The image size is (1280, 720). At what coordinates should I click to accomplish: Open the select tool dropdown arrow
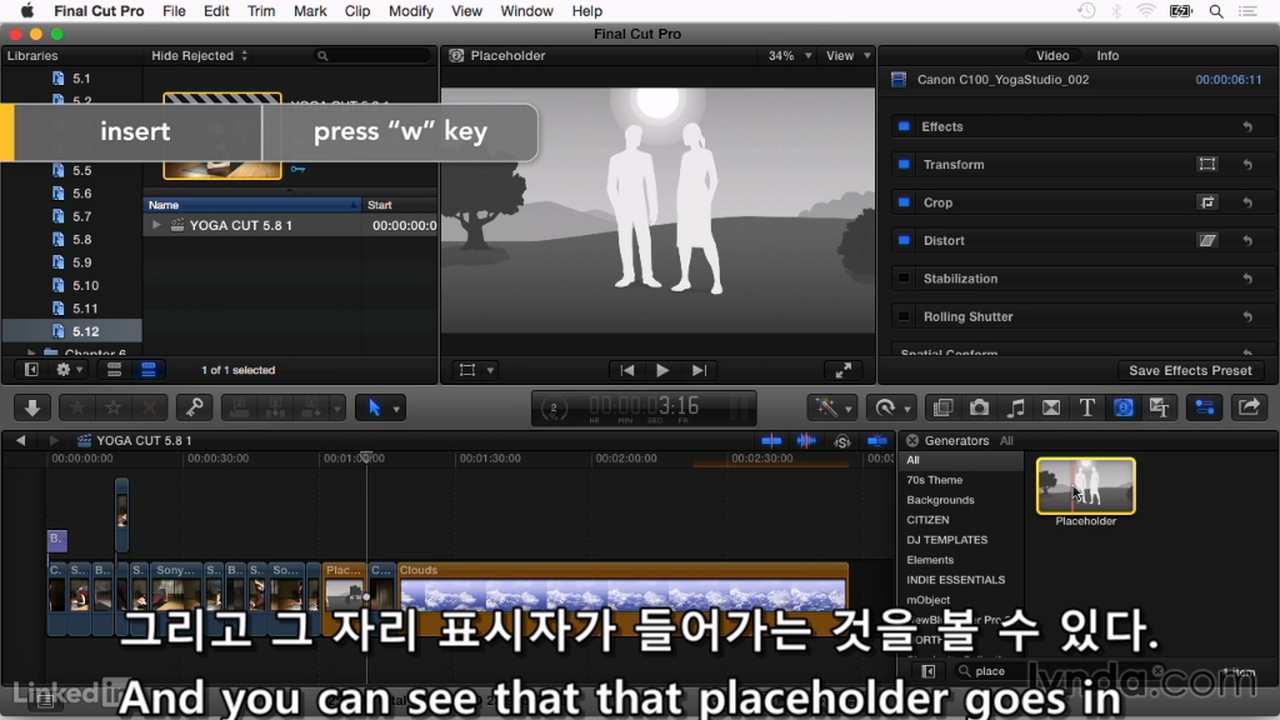(397, 409)
